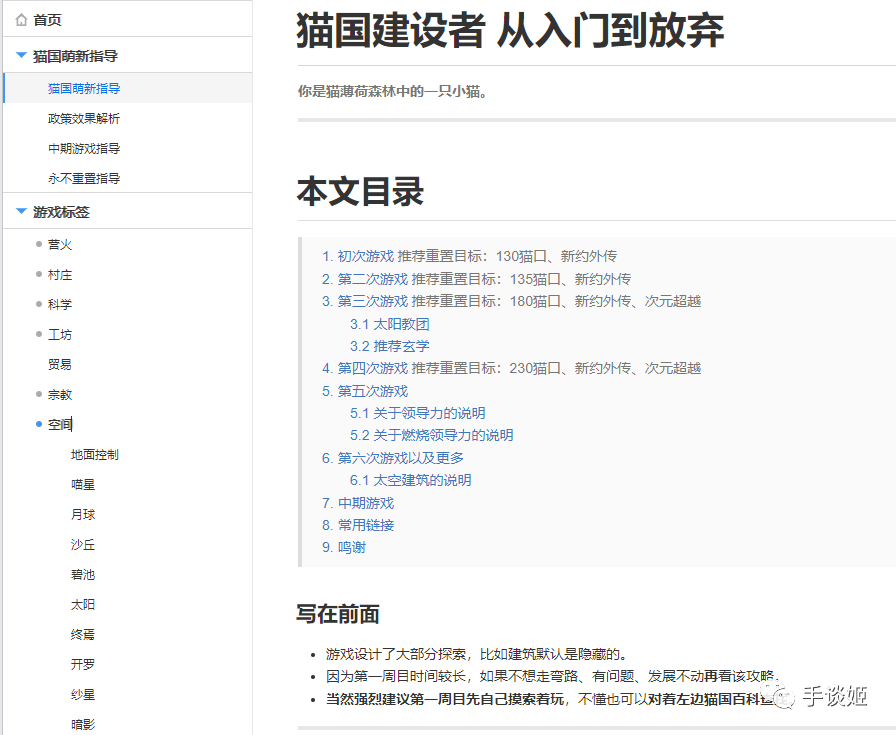
Task: Open the 科学 tab entry
Action: pyautogui.click(x=60, y=305)
